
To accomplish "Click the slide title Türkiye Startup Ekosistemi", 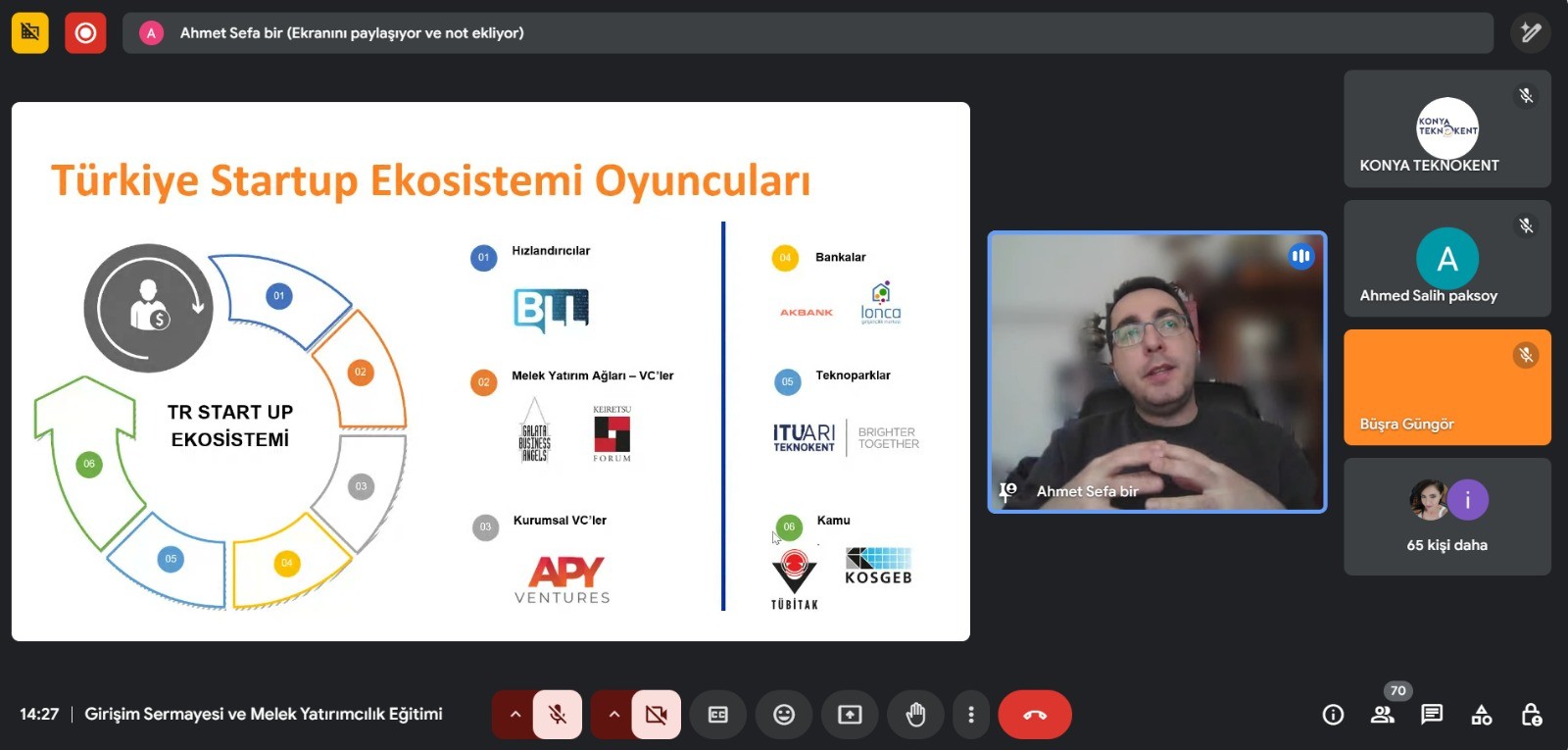I will pyautogui.click(x=430, y=180).
